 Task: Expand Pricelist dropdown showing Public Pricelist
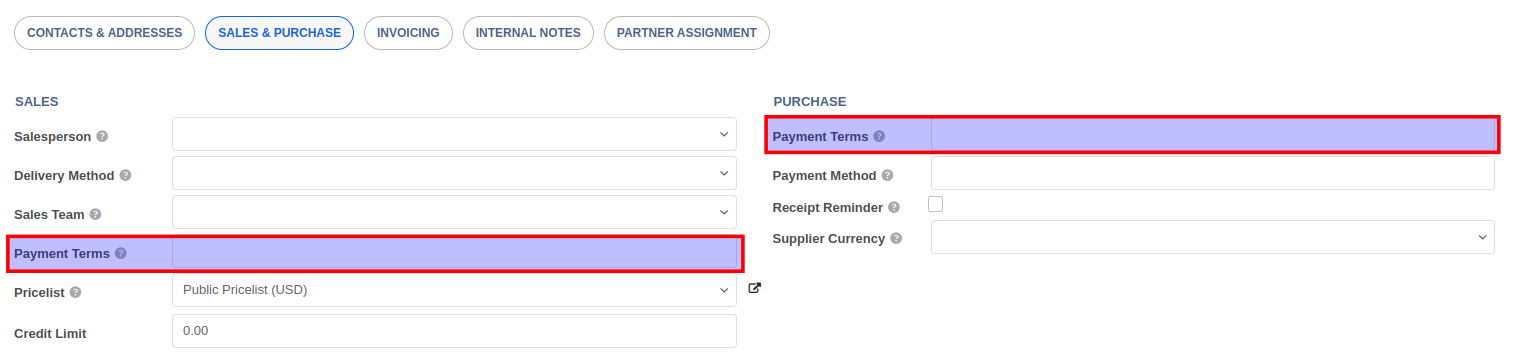pyautogui.click(x=454, y=290)
